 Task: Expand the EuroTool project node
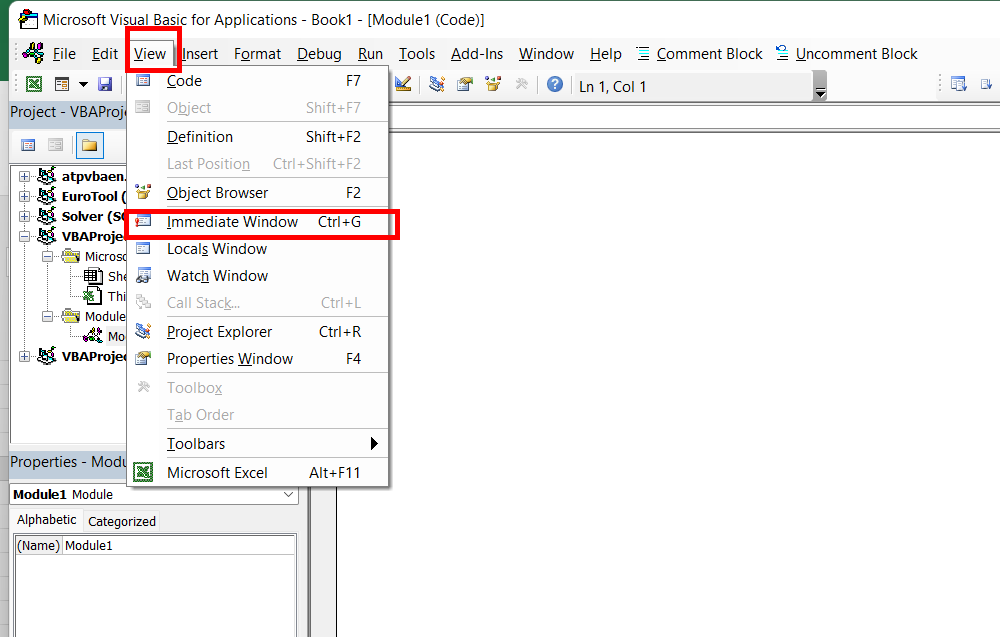point(24,196)
